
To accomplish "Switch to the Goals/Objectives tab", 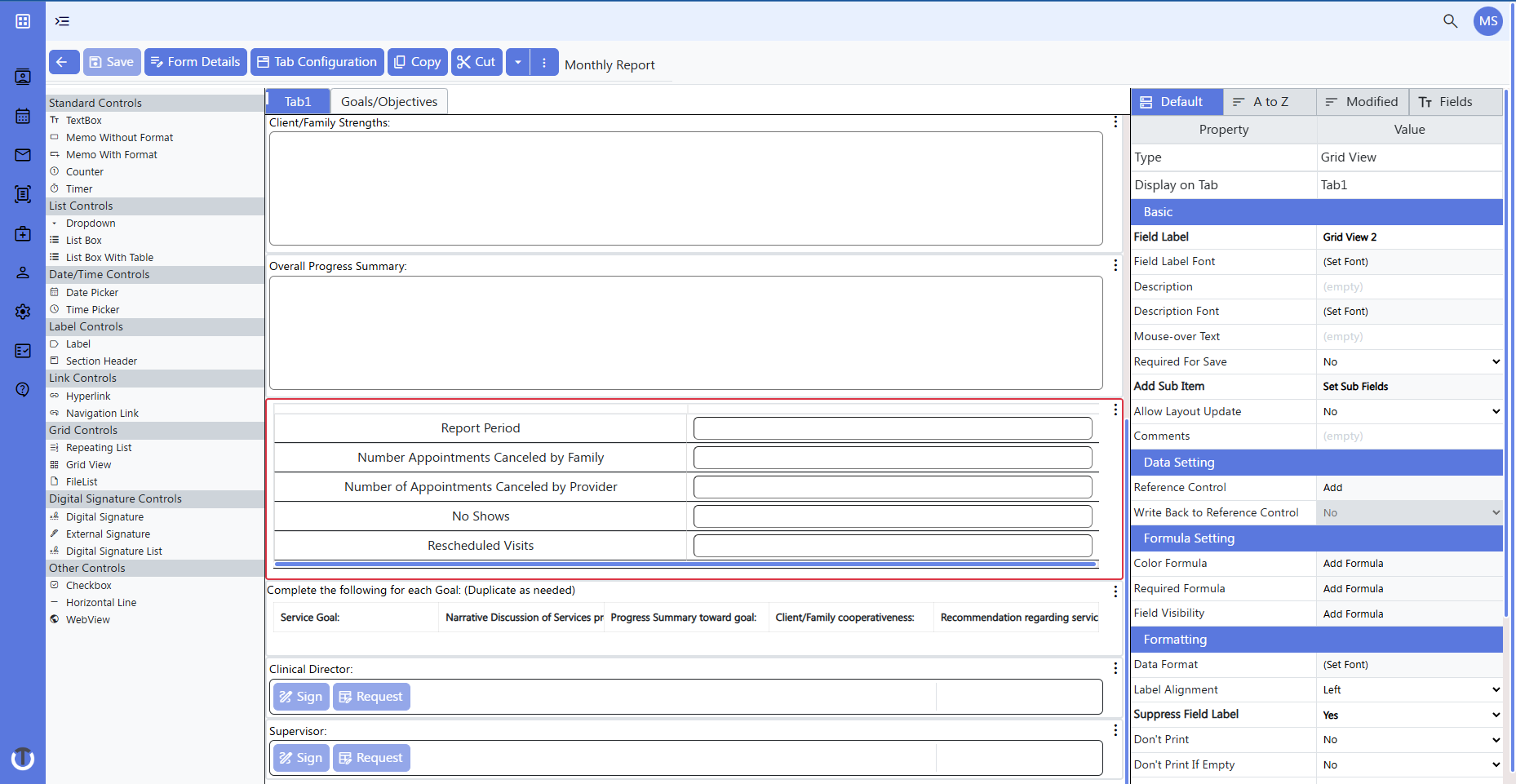I will point(388,101).
